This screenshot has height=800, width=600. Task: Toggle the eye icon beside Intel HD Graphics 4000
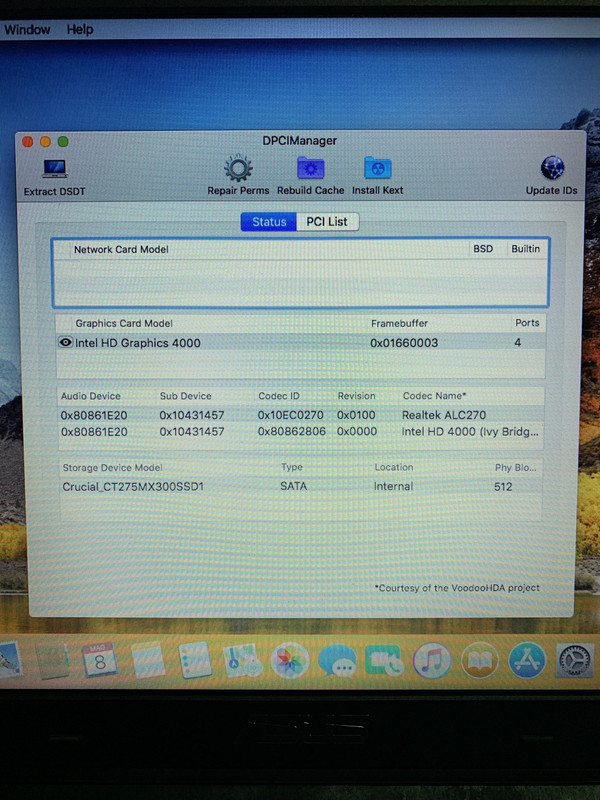pyautogui.click(x=65, y=342)
